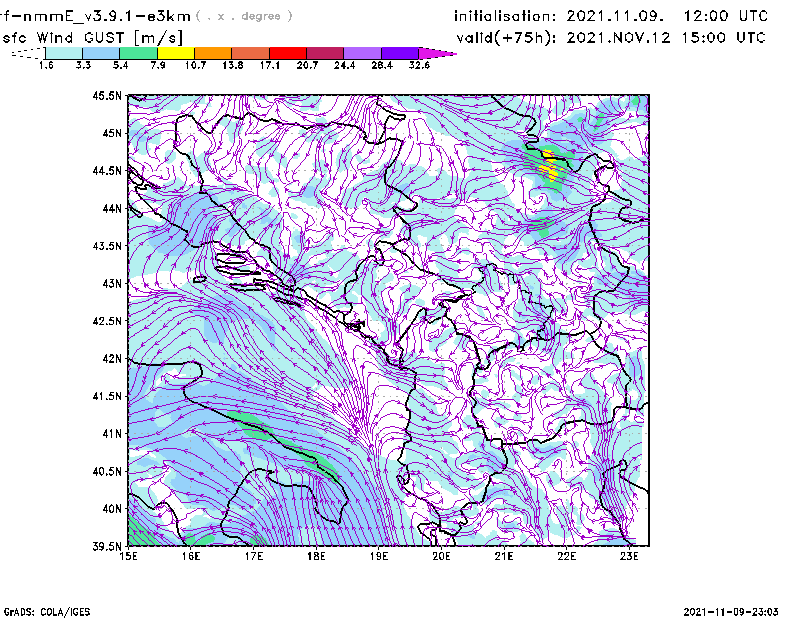Click the 42N latitude label
Screen dimensions: 800x618
112,359
